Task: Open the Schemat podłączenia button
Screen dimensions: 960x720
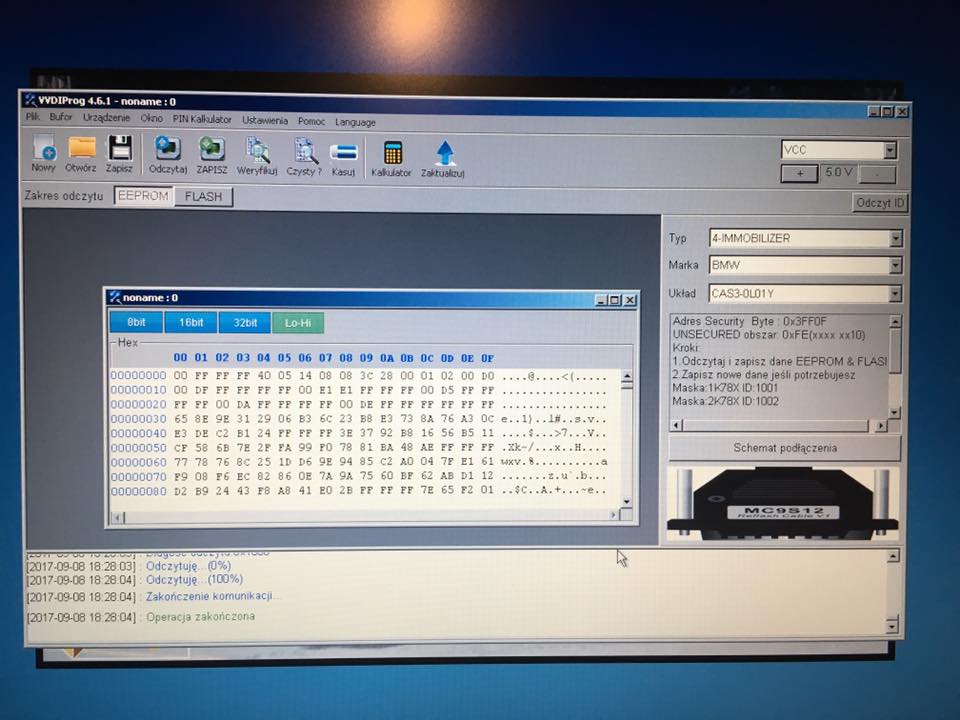Action: point(785,448)
